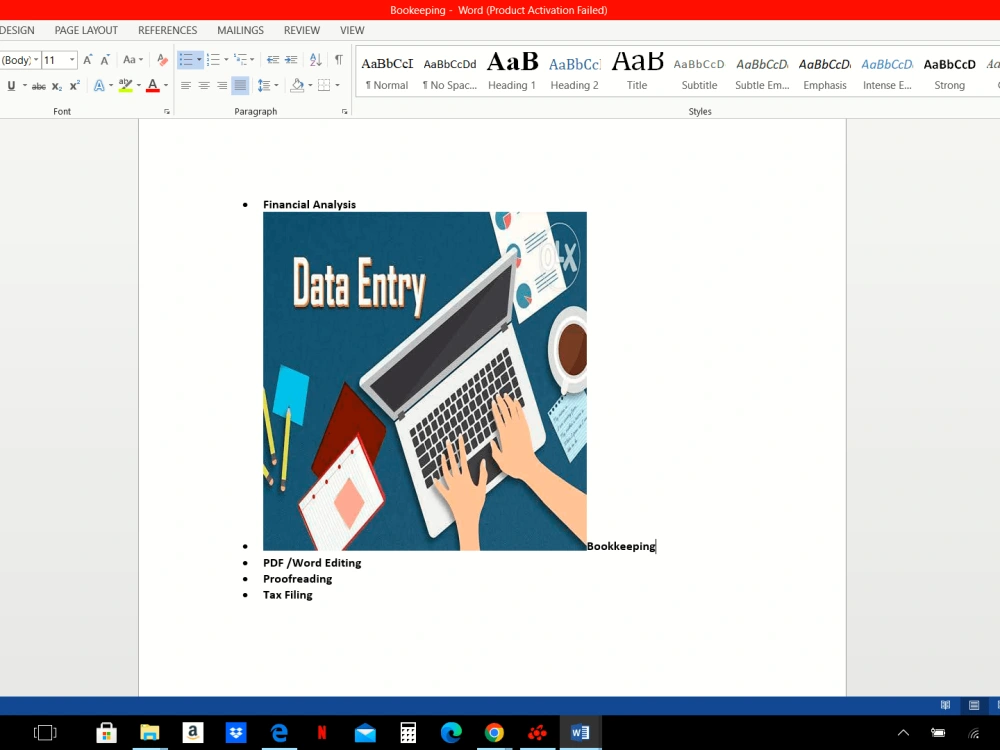Expand shading color dropdown arrow

coord(311,85)
